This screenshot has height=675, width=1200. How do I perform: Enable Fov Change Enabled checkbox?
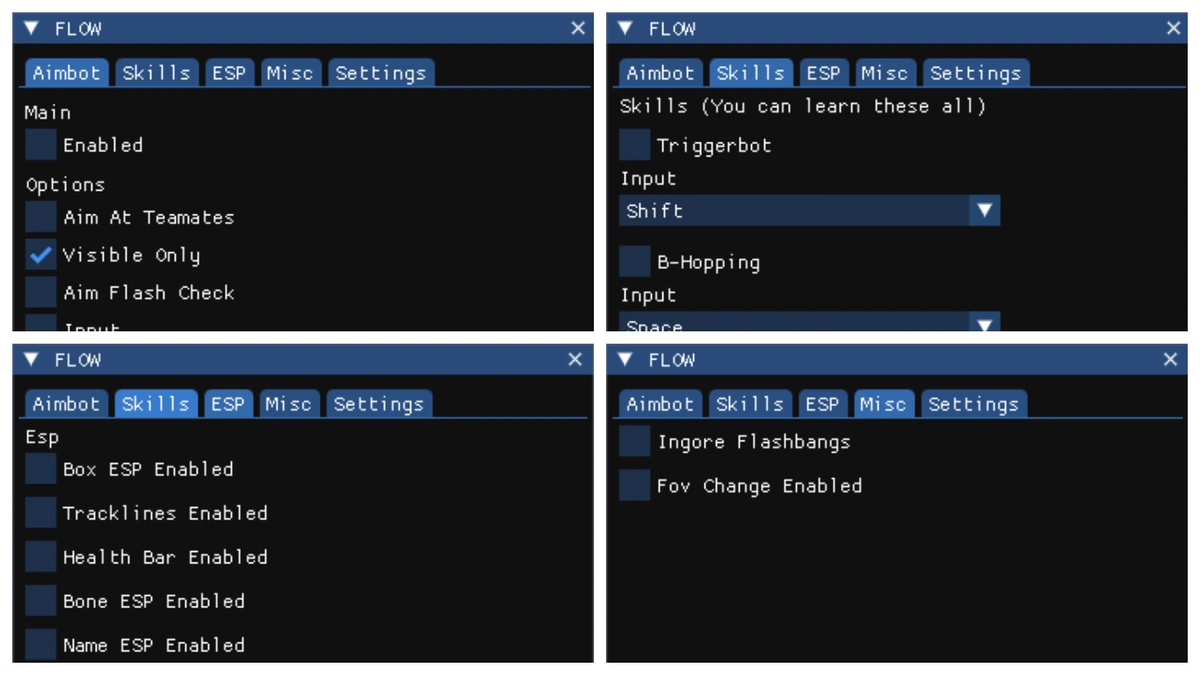pyautogui.click(x=635, y=485)
